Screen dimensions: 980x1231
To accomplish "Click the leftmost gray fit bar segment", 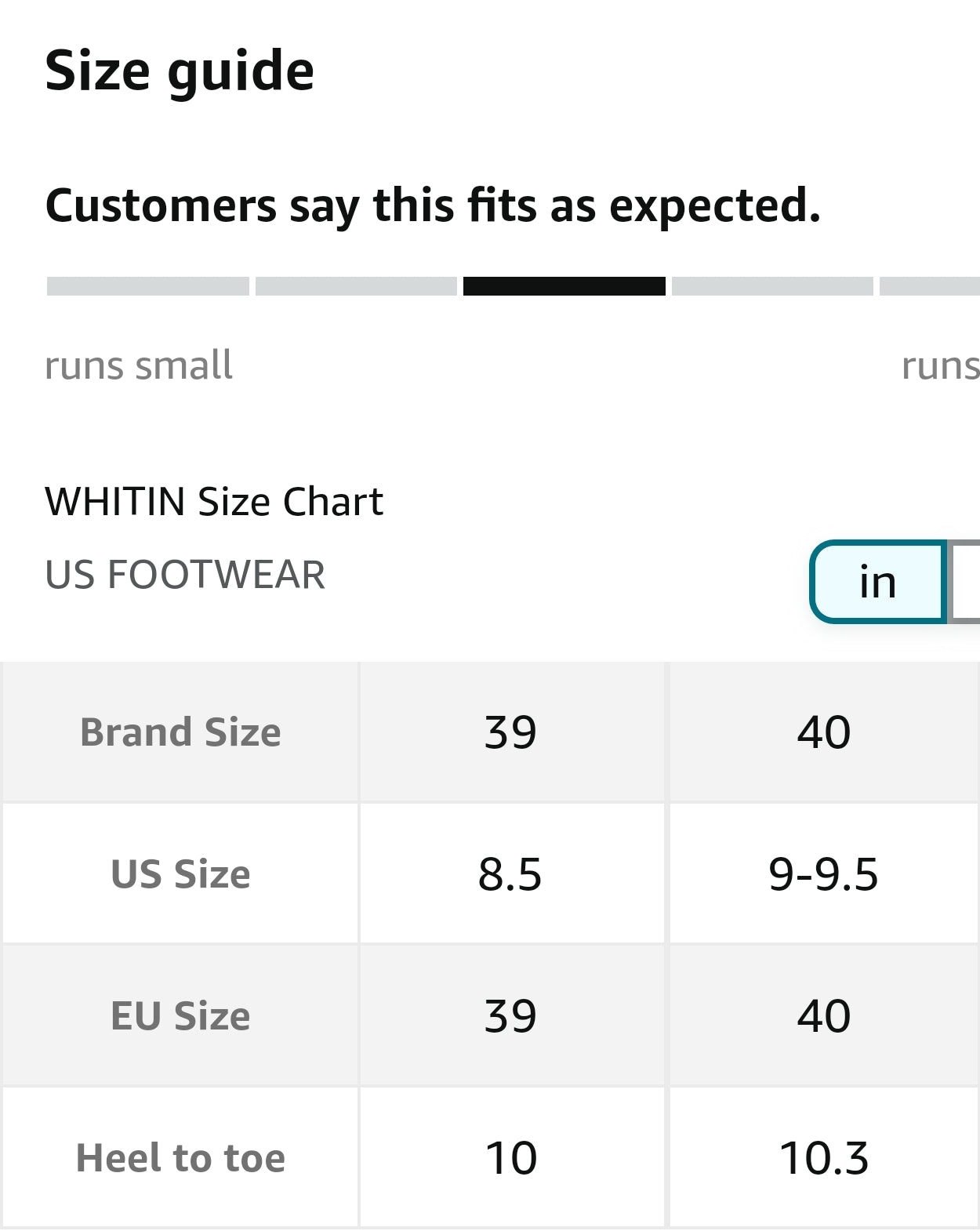I will (147, 286).
